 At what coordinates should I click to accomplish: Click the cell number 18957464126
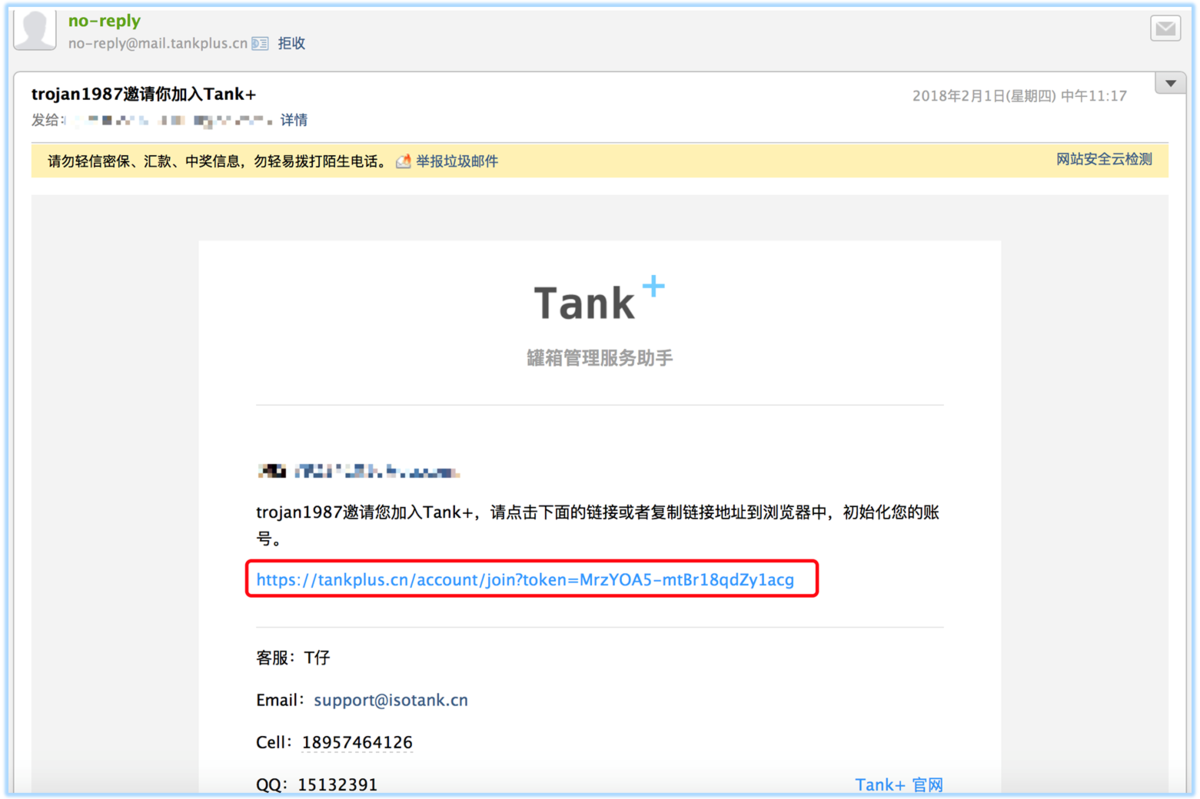[355, 742]
